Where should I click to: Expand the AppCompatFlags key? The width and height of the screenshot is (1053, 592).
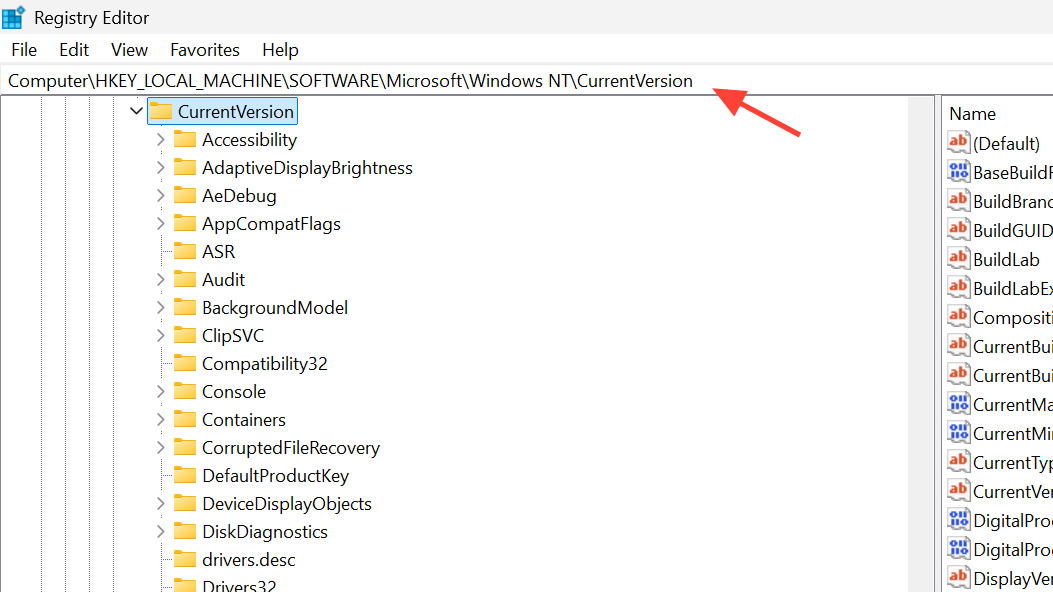point(161,224)
